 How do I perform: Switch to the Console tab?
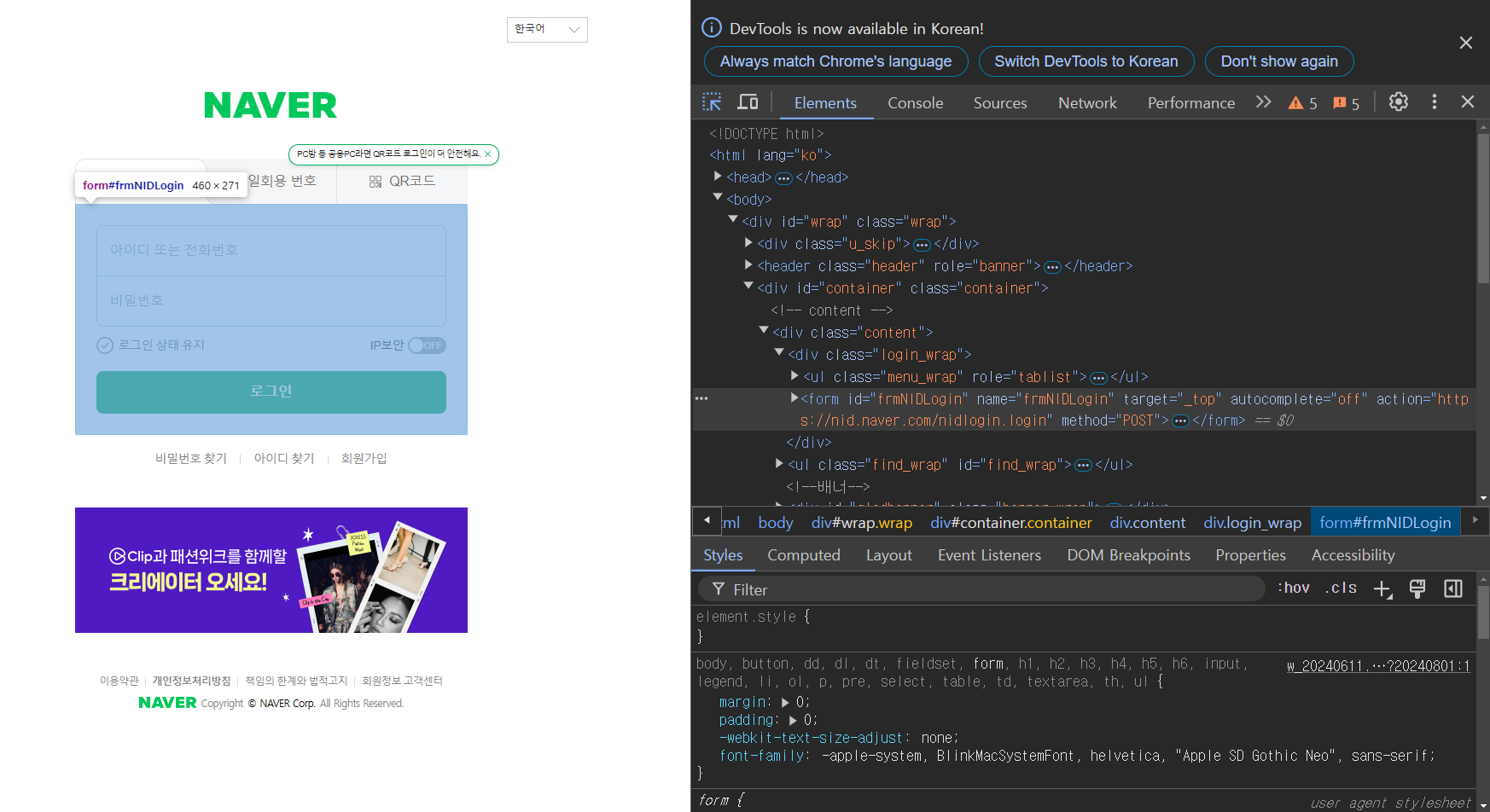915,103
